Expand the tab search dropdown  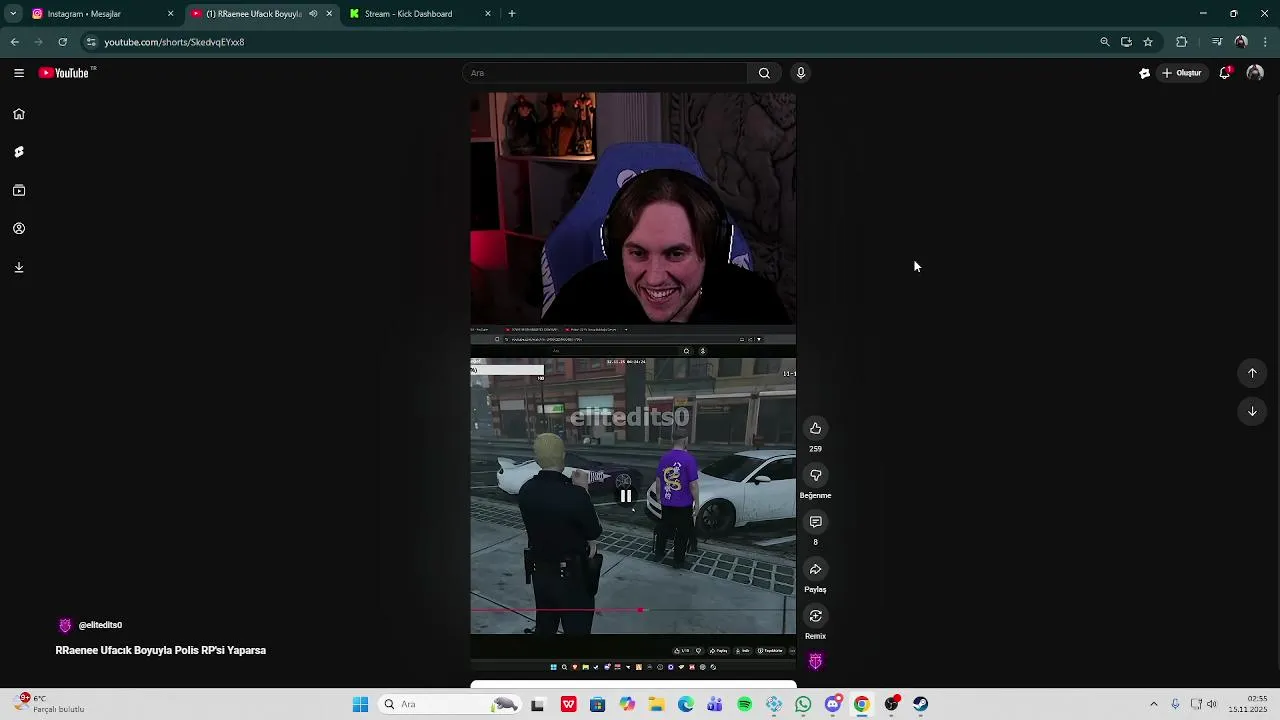pyautogui.click(x=12, y=14)
